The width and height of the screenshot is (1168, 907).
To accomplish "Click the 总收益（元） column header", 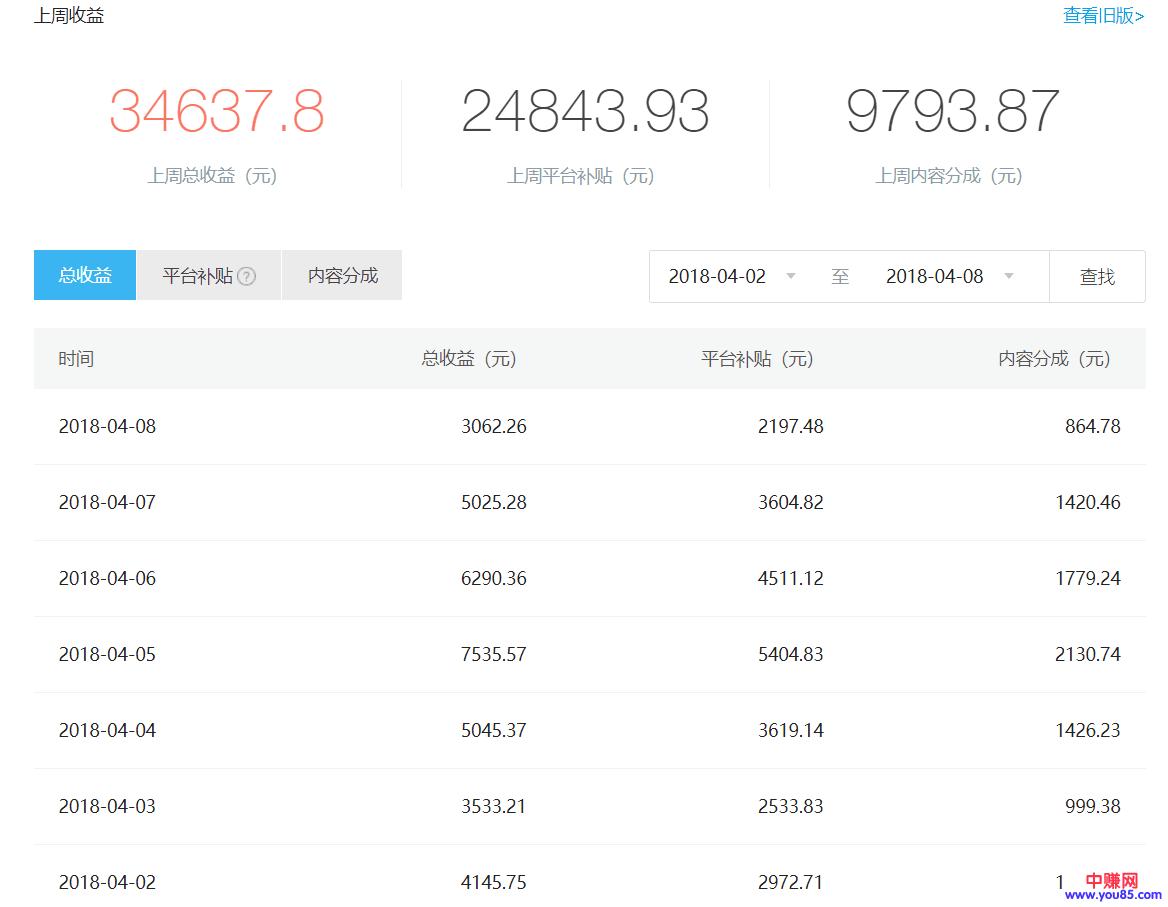I will point(469,359).
